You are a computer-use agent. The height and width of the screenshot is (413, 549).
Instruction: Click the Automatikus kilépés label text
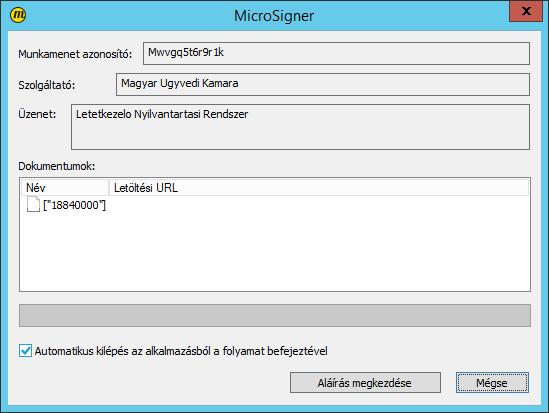pos(181,351)
